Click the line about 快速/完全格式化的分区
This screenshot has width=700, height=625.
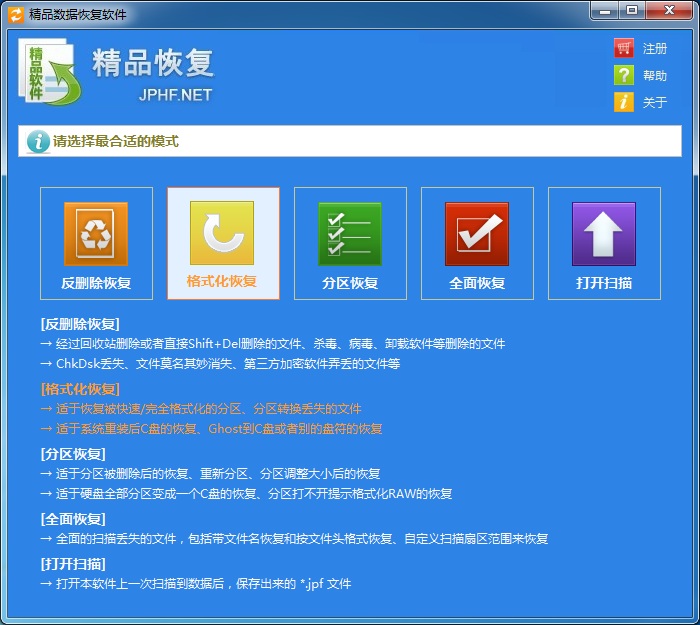[x=201, y=408]
